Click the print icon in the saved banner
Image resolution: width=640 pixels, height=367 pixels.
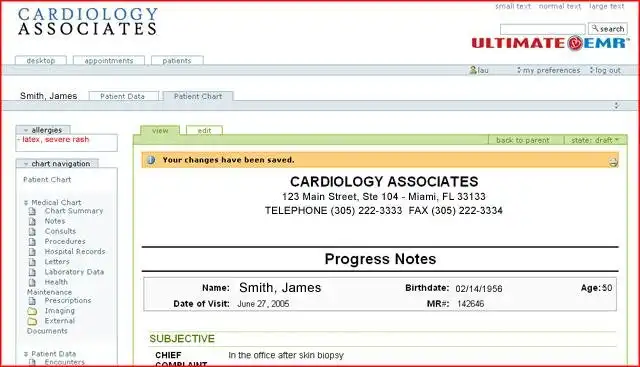point(613,162)
